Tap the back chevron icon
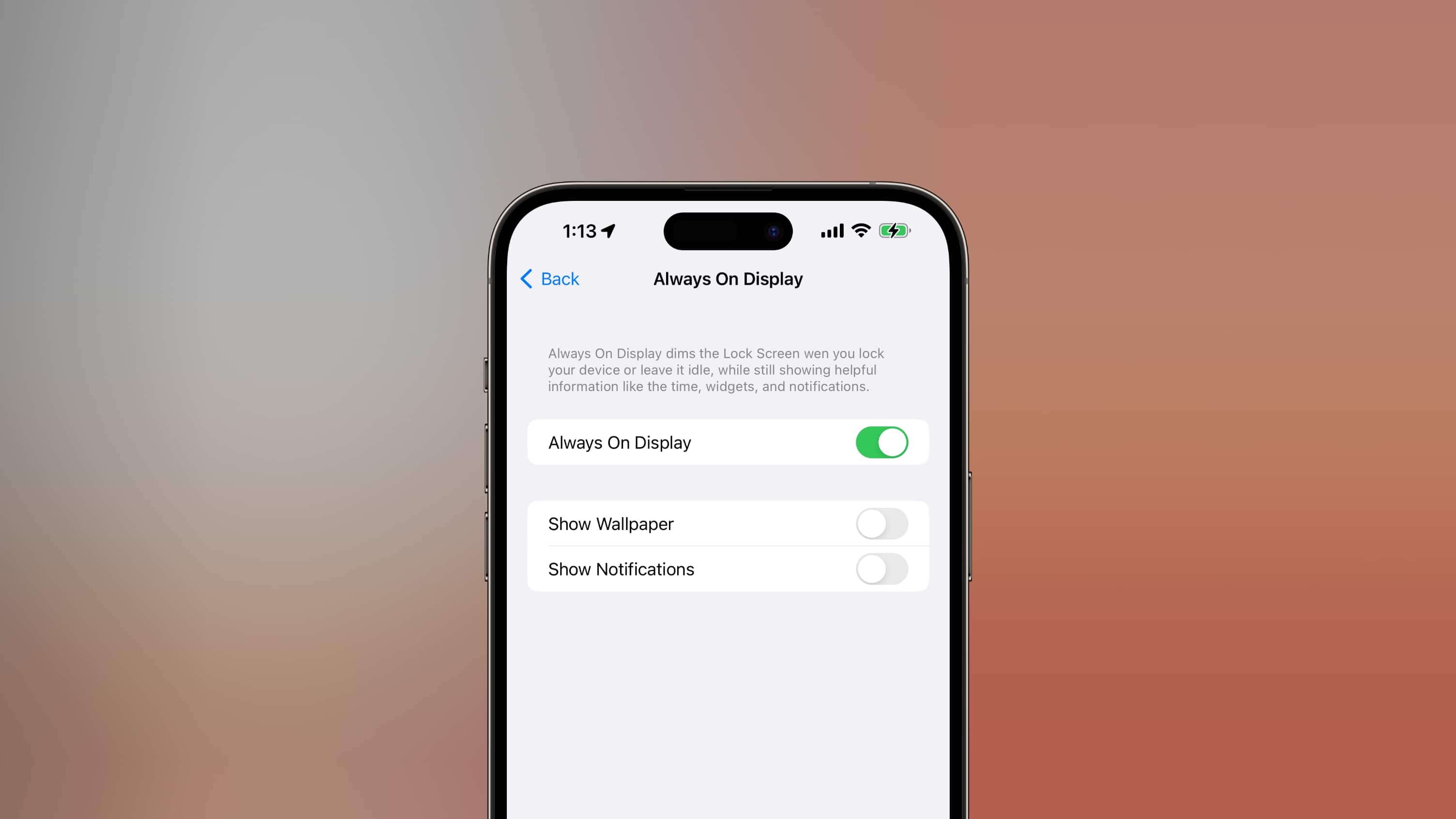This screenshot has height=819, width=1456. 526,278
